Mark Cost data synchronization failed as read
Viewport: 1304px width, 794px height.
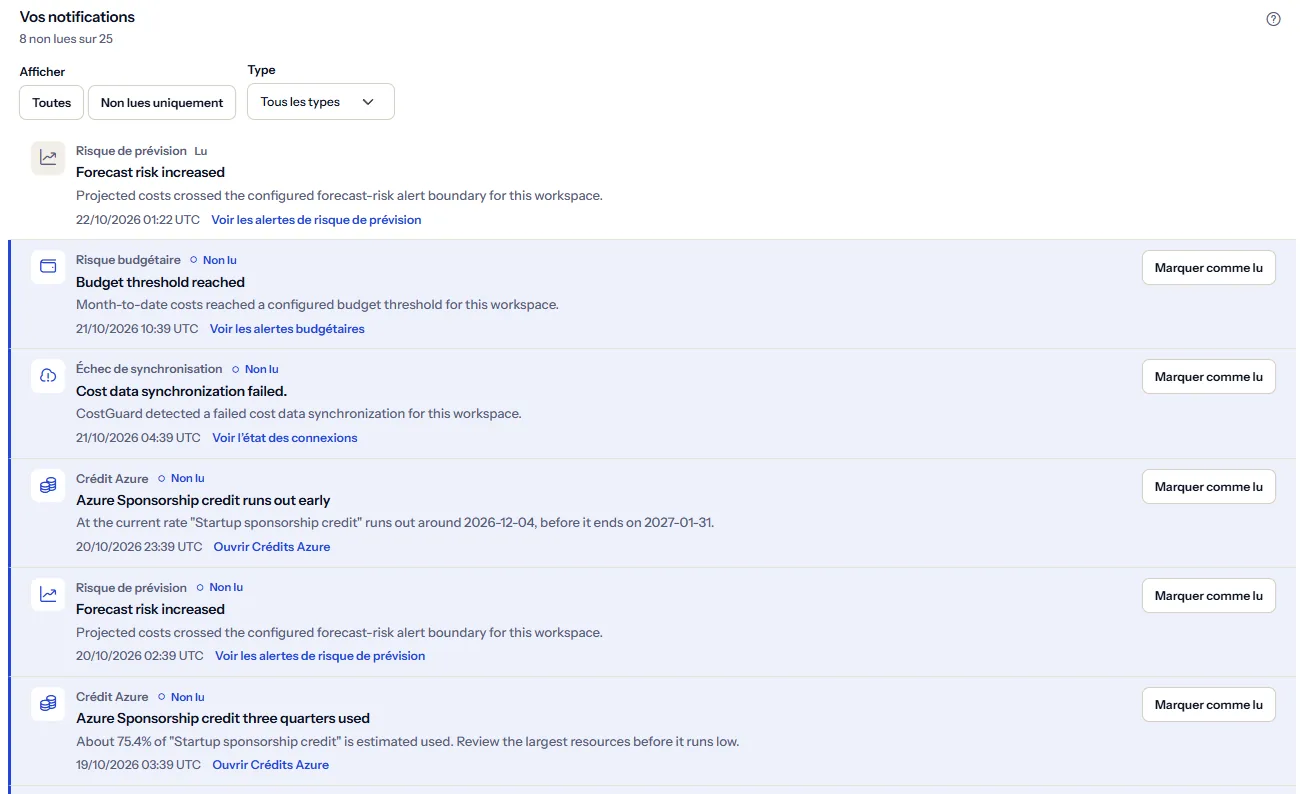tap(1208, 377)
